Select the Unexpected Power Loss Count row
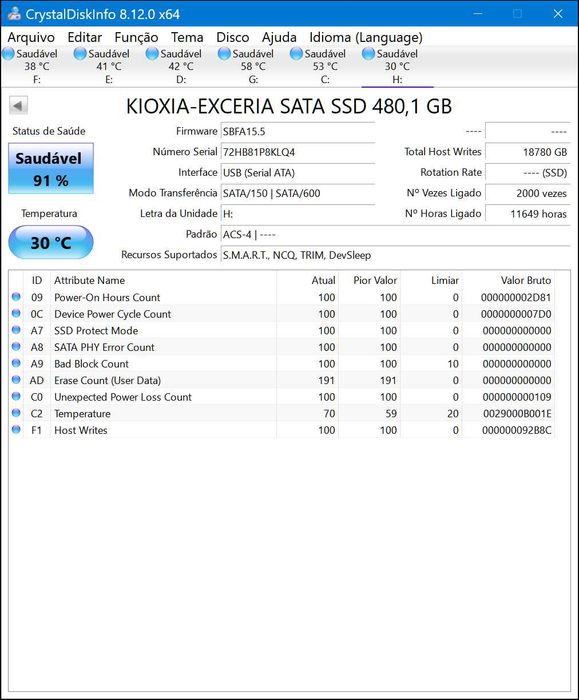This screenshot has width=579, height=700. coord(282,397)
